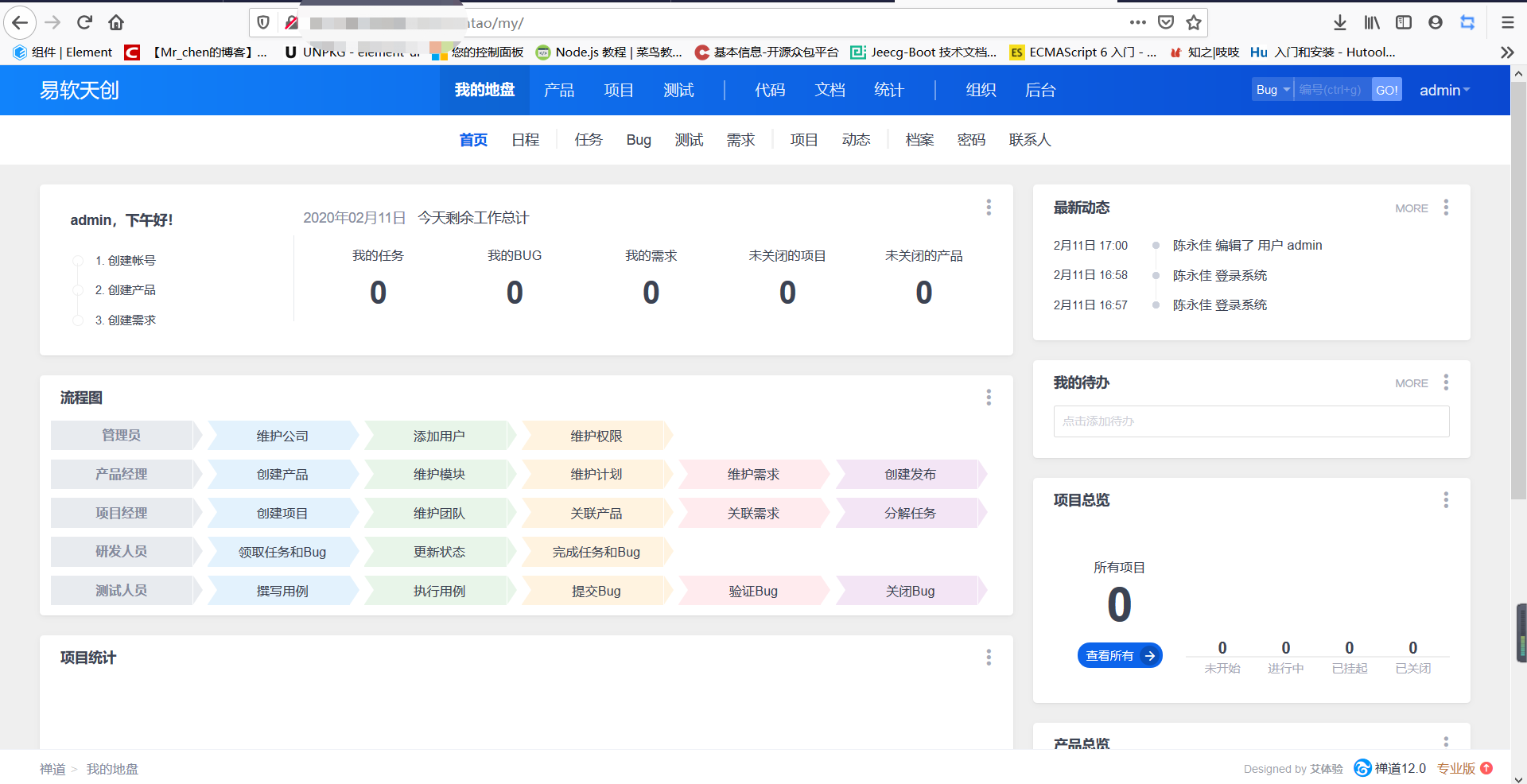1527x784 pixels.
Task: Switch to 动态 sub tab
Action: (x=856, y=140)
